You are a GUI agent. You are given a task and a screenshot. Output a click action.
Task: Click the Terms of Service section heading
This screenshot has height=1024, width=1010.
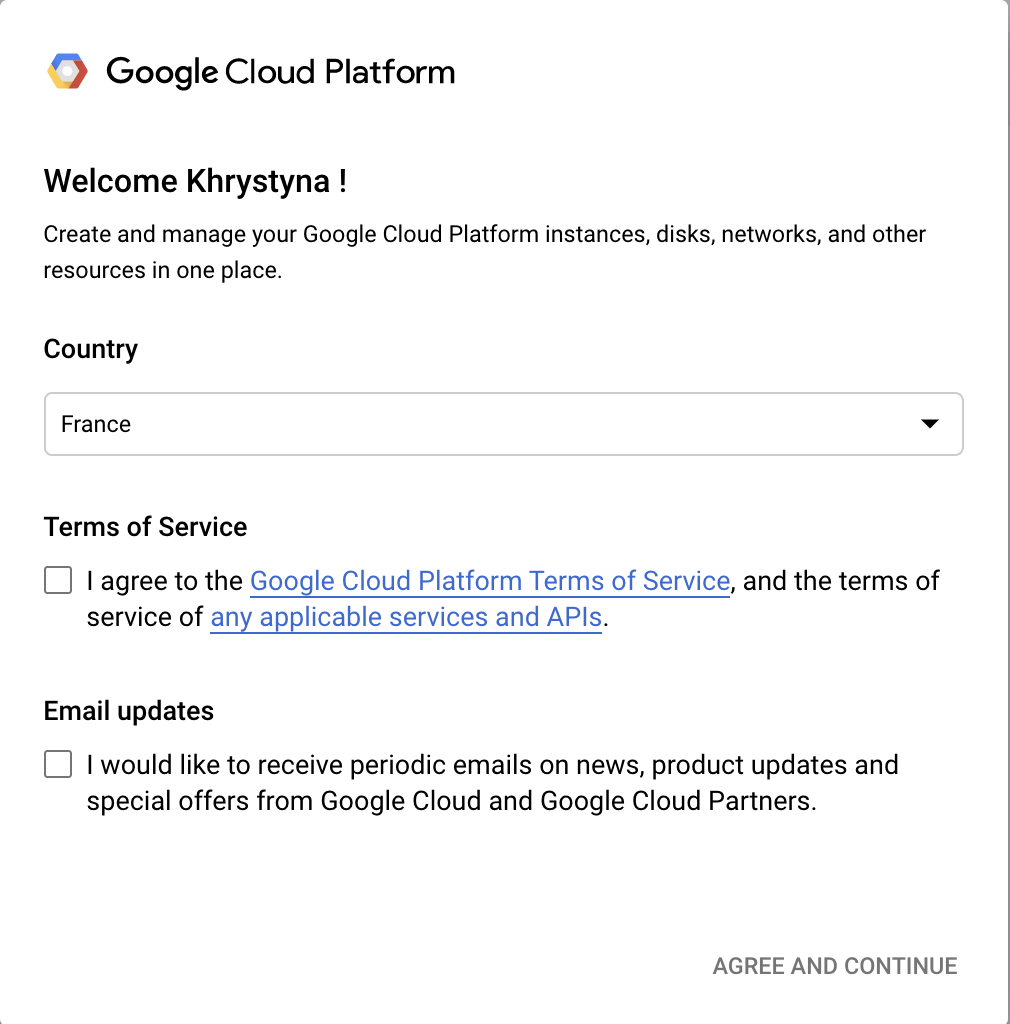(145, 527)
